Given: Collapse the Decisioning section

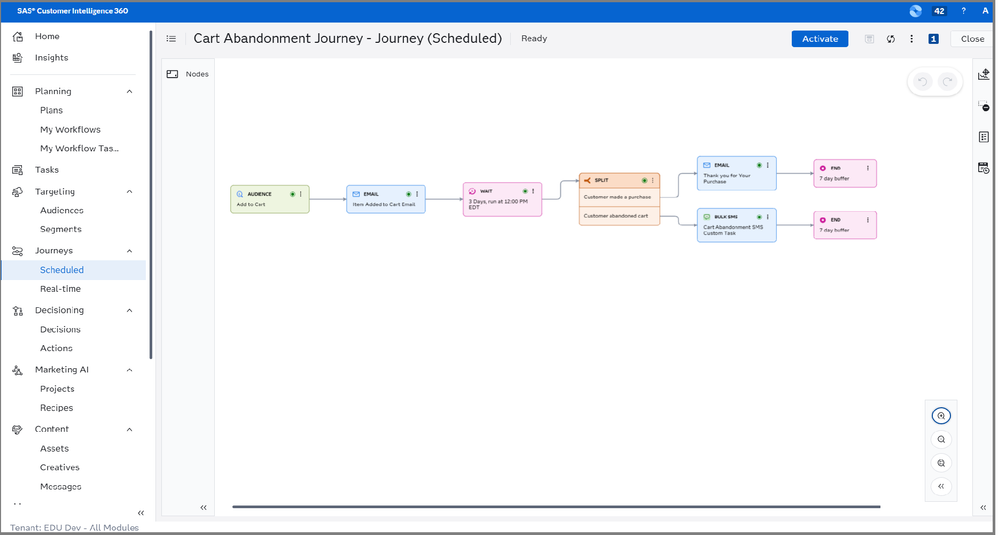Looking at the screenshot, I should (129, 310).
